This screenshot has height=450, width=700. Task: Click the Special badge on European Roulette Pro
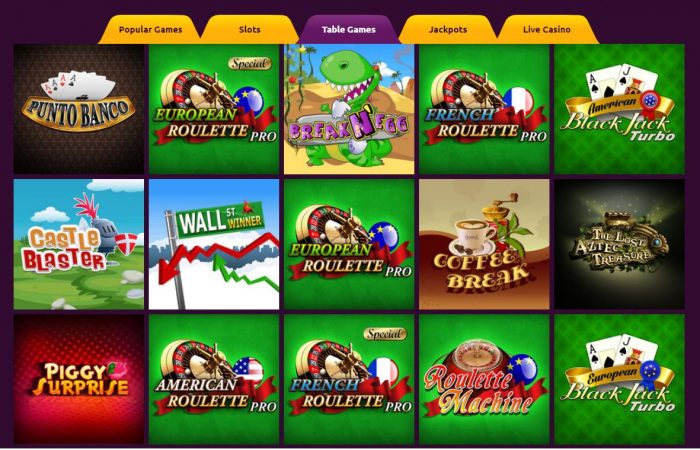[x=250, y=63]
